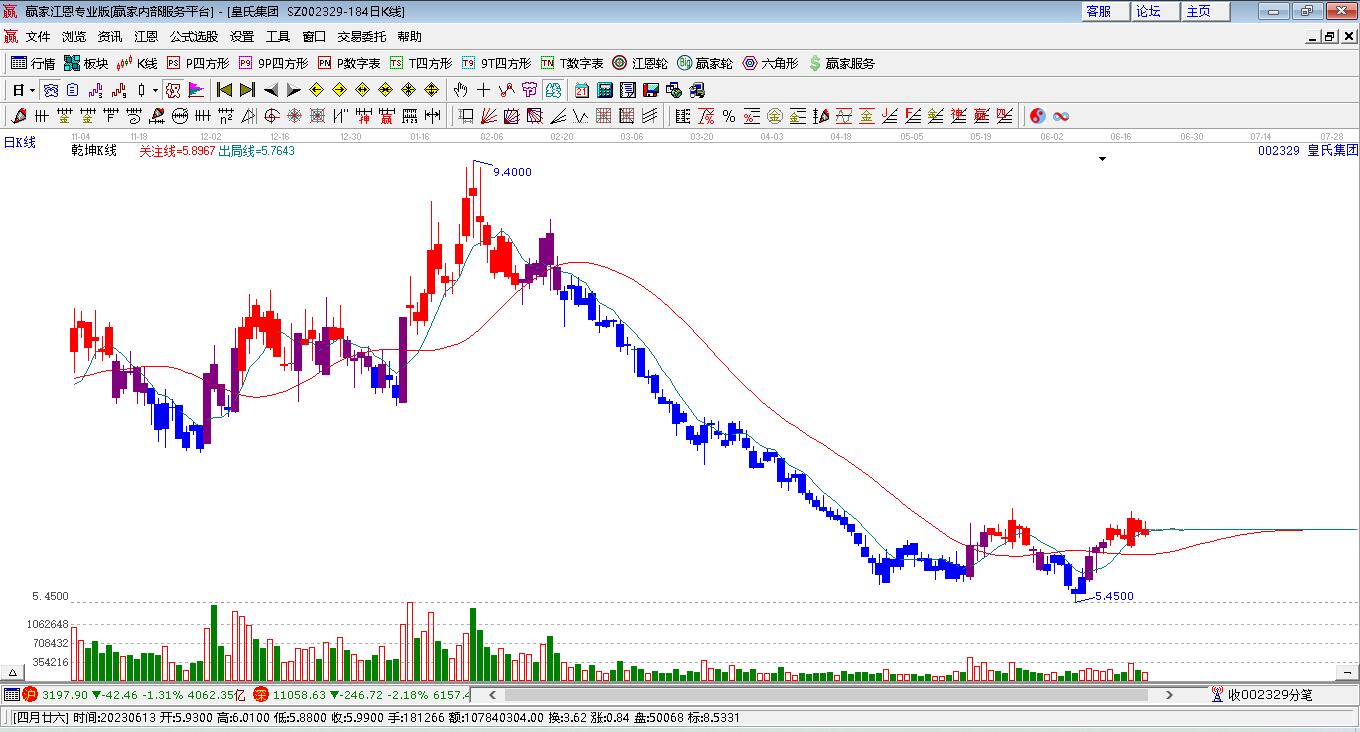Viewport: 1360px width, 732px height.
Task: Expand the candlestick style dropdown arrow
Action: (x=155, y=90)
